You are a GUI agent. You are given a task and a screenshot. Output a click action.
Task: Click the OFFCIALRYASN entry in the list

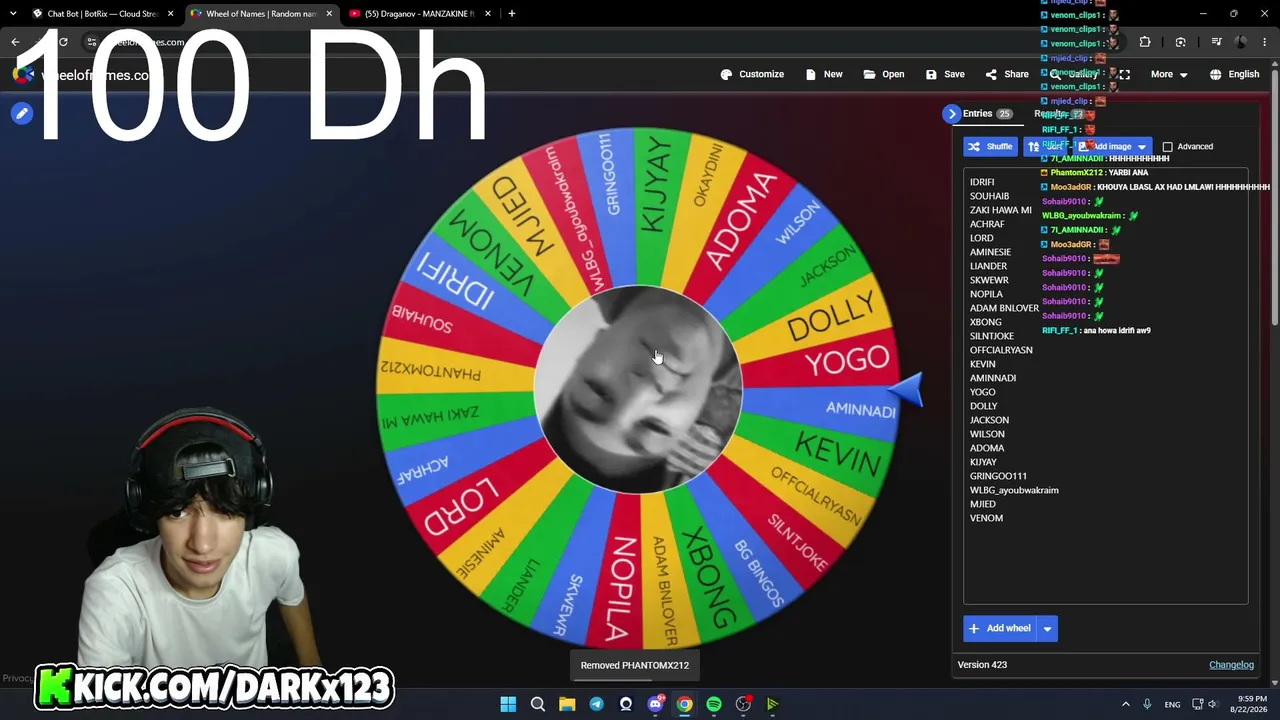click(x=1001, y=350)
